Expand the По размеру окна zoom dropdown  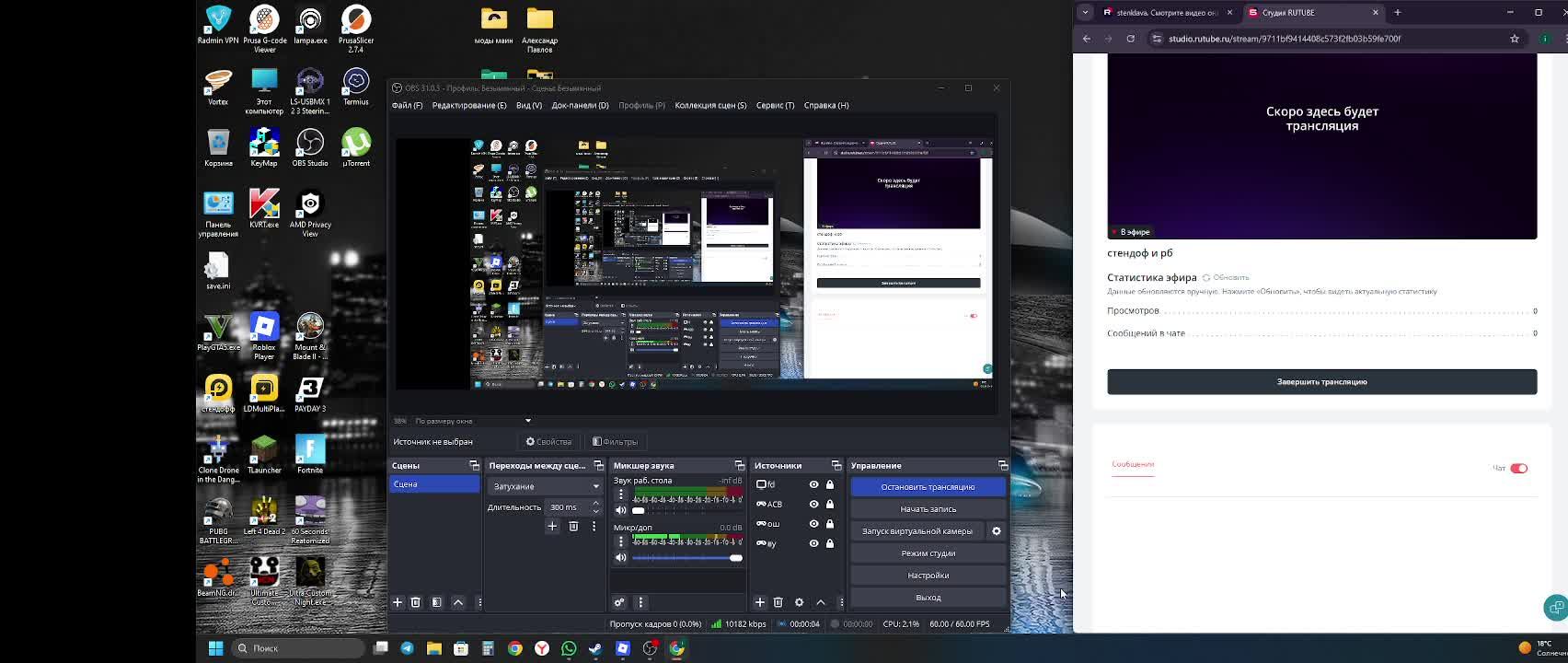coord(473,421)
